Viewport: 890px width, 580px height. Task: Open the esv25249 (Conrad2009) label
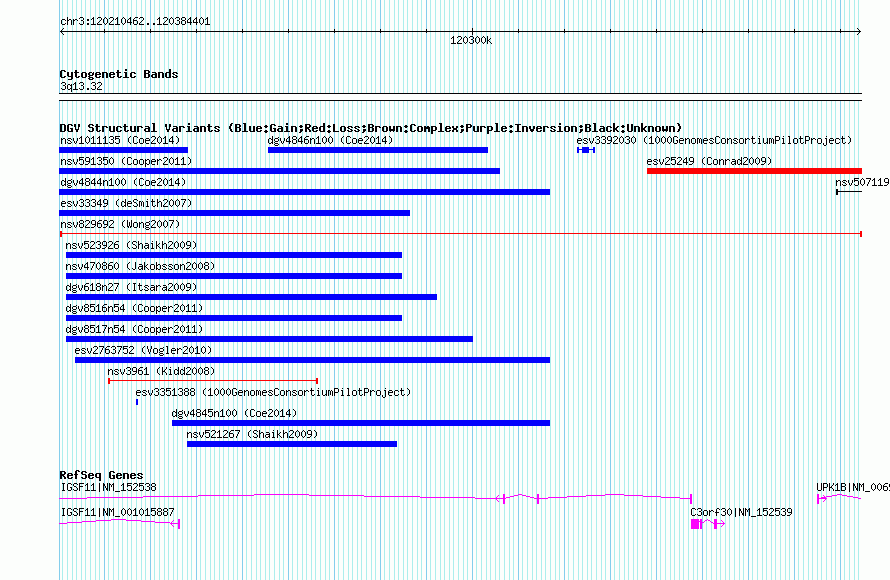pos(709,161)
